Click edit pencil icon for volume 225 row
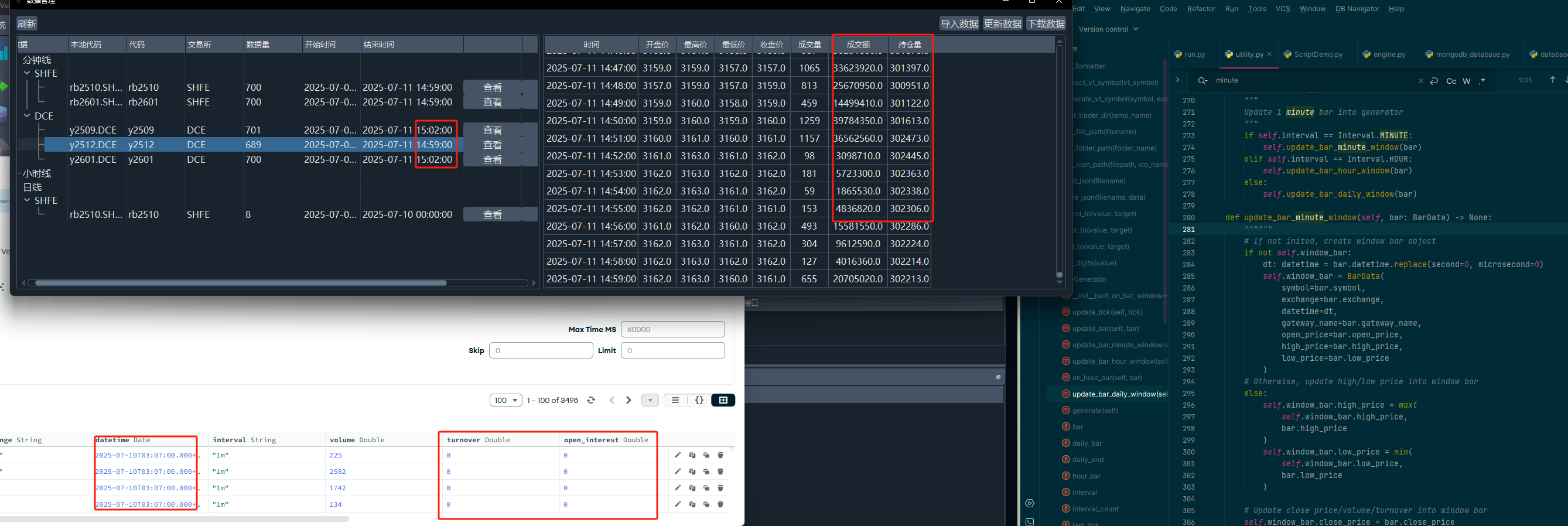 [x=678, y=455]
